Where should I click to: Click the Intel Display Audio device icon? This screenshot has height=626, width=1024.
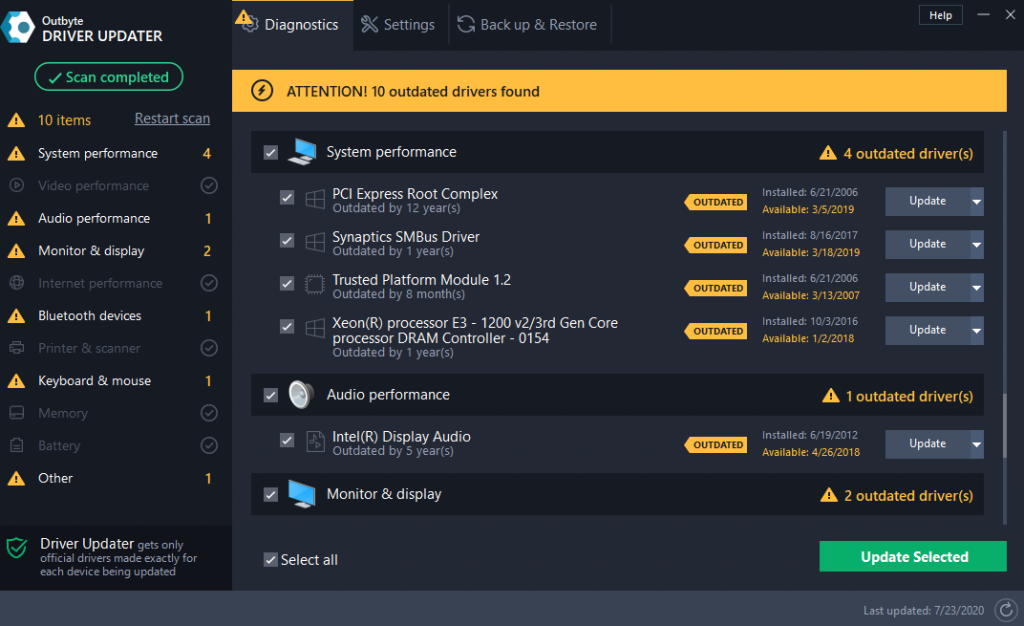pos(315,443)
